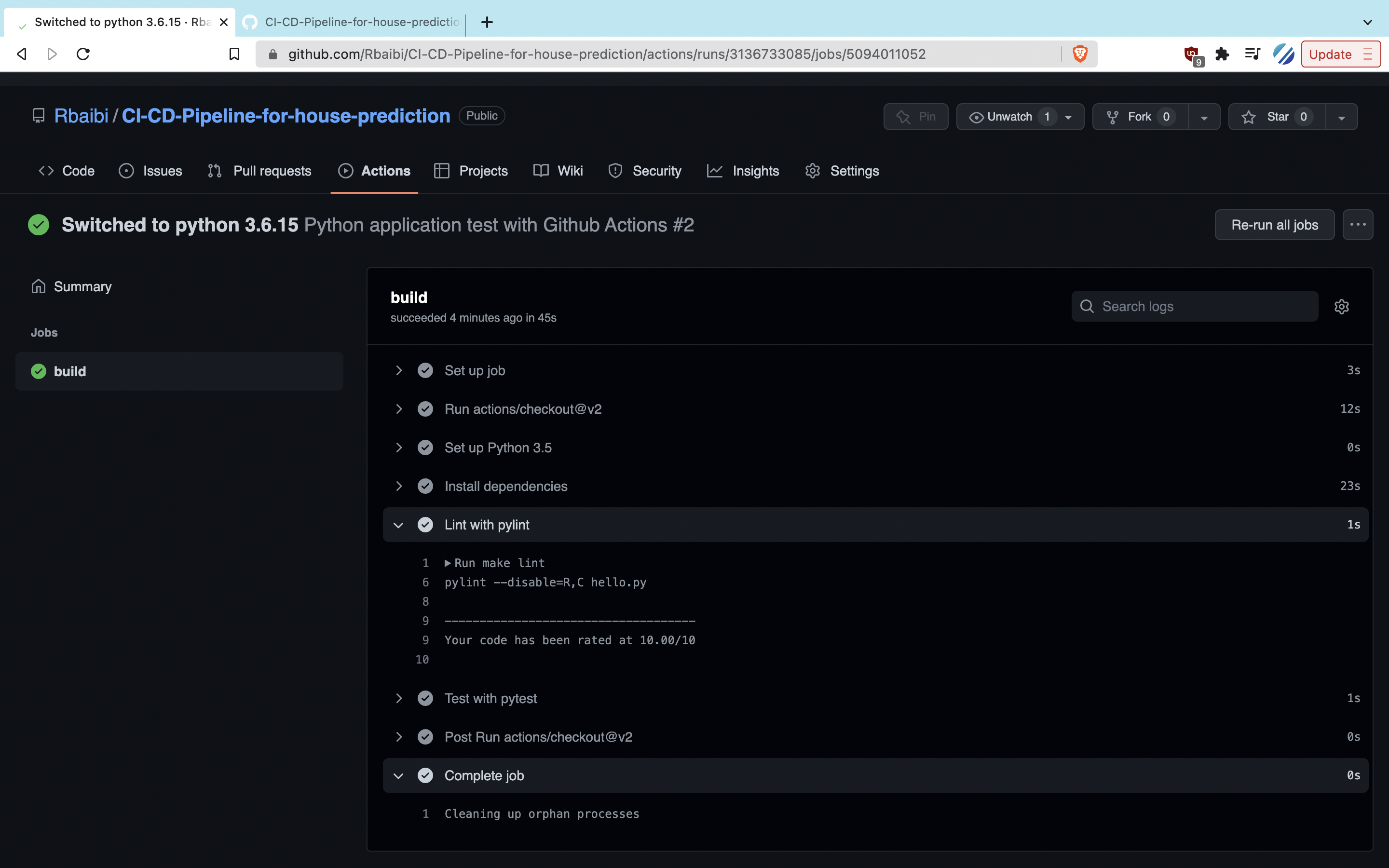This screenshot has height=868, width=1389.
Task: Open the browser extensions puzzle icon
Action: 1222,54
